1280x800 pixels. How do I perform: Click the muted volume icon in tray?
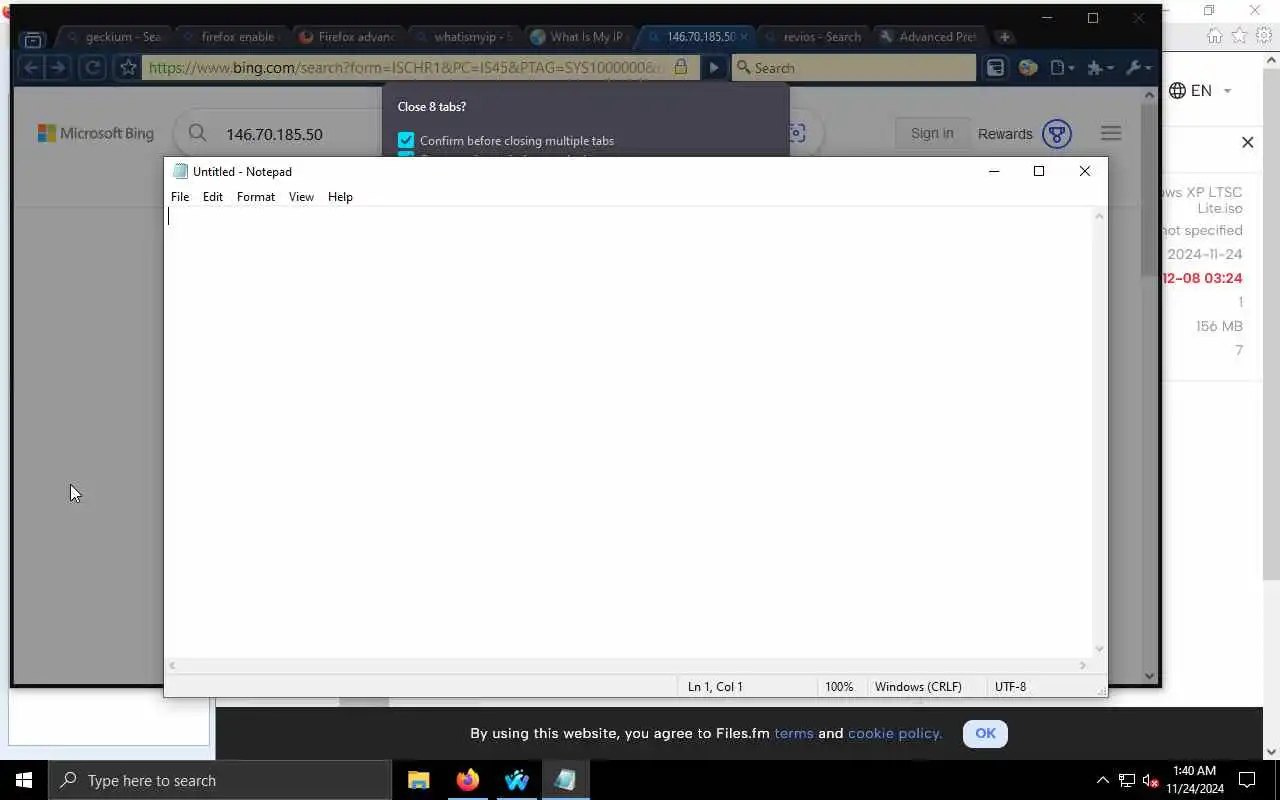(1151, 780)
